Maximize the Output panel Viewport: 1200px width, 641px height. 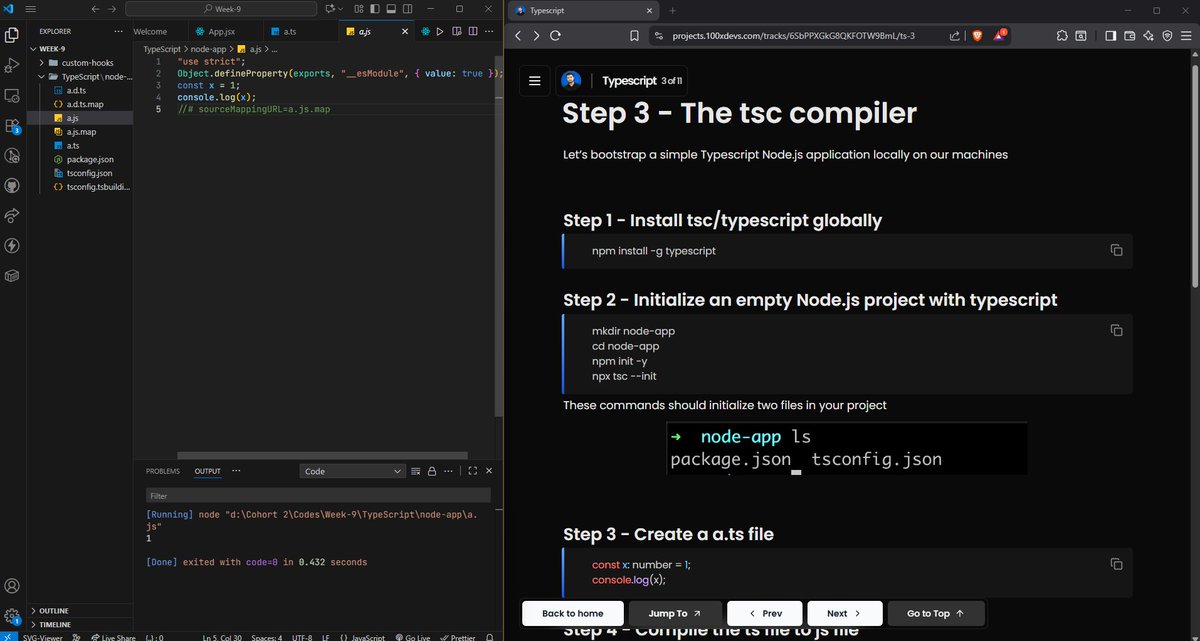(474, 471)
